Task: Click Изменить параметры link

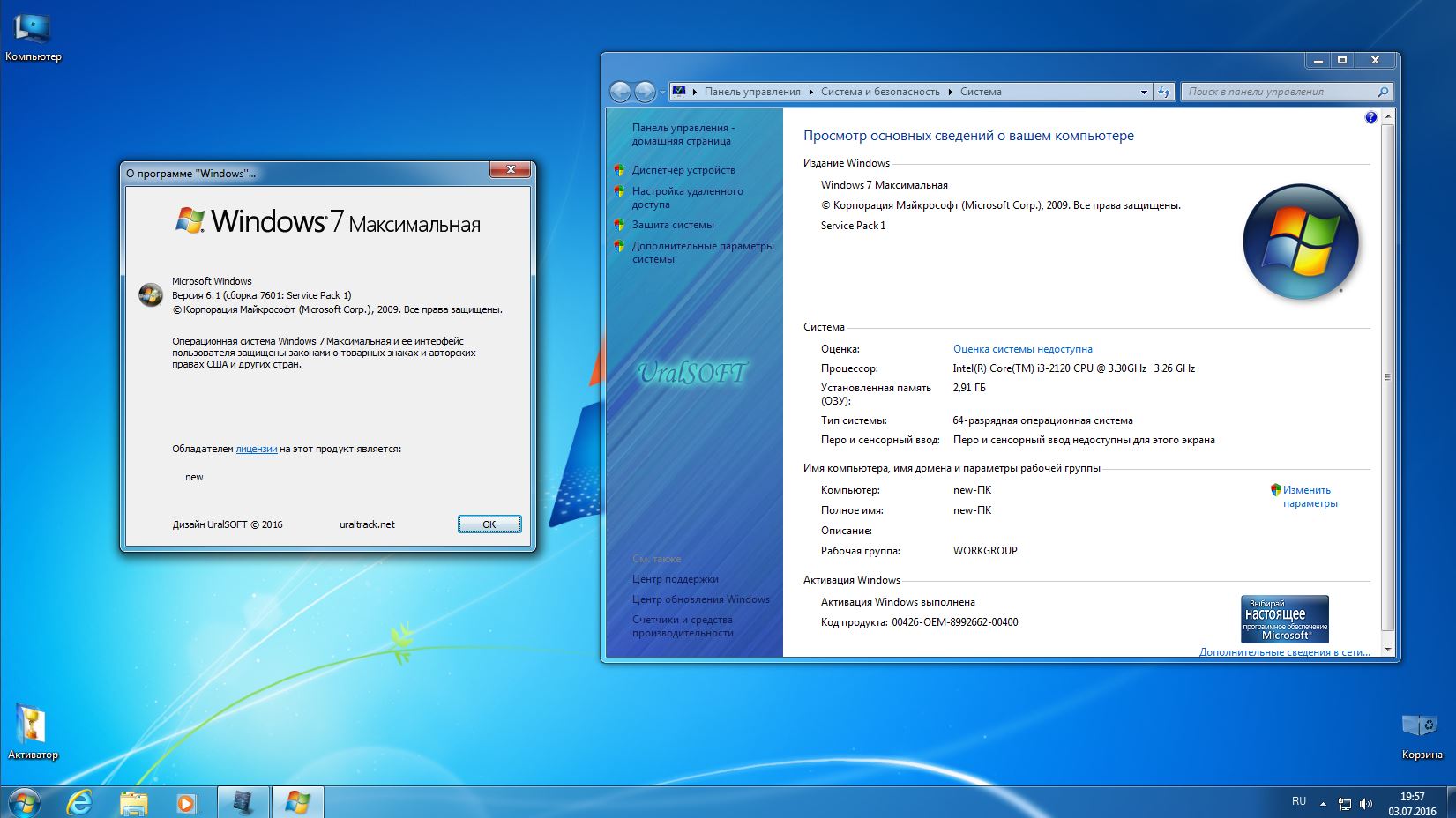Action: (1310, 496)
